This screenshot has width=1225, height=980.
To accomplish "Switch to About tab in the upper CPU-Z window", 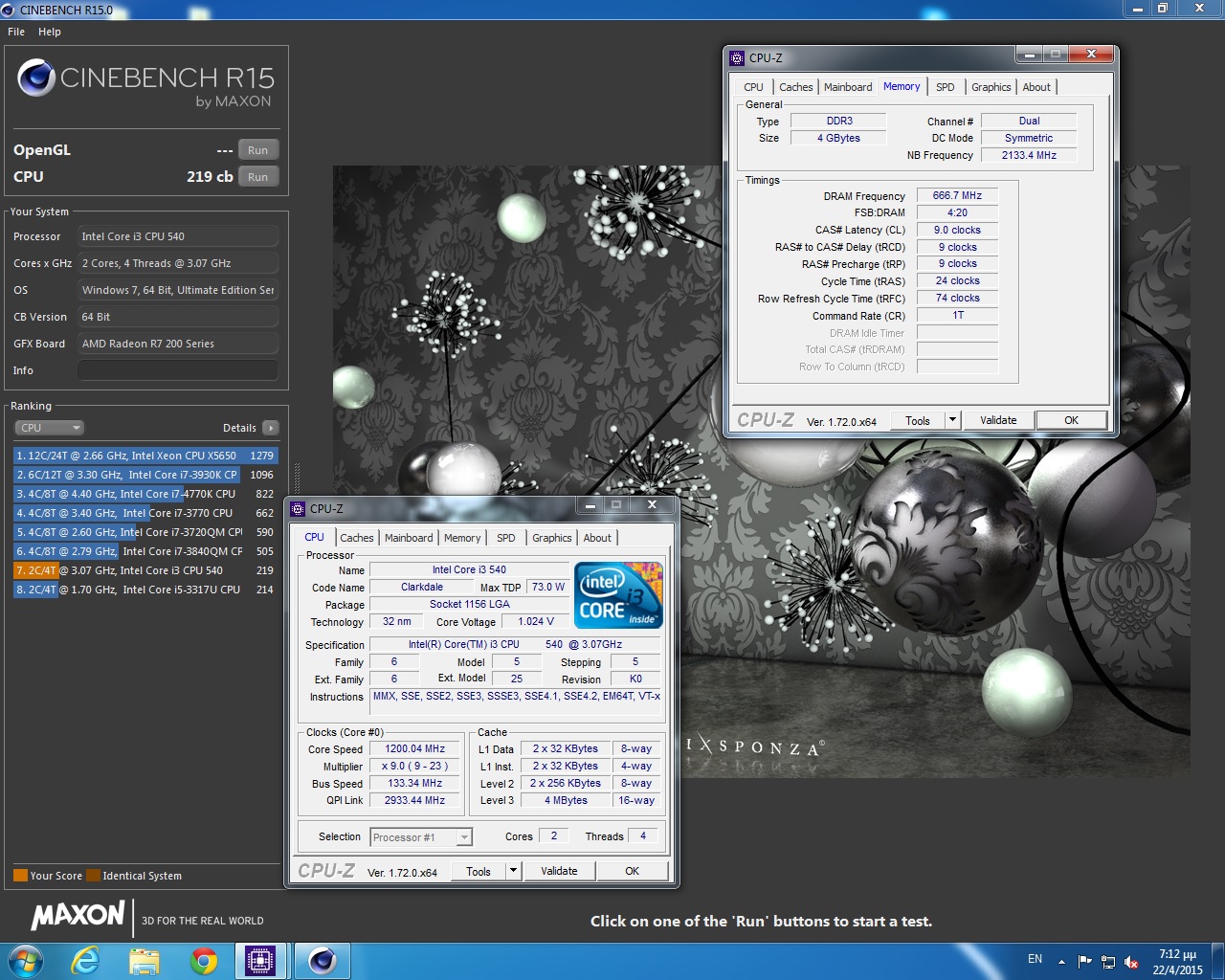I will [x=1036, y=87].
